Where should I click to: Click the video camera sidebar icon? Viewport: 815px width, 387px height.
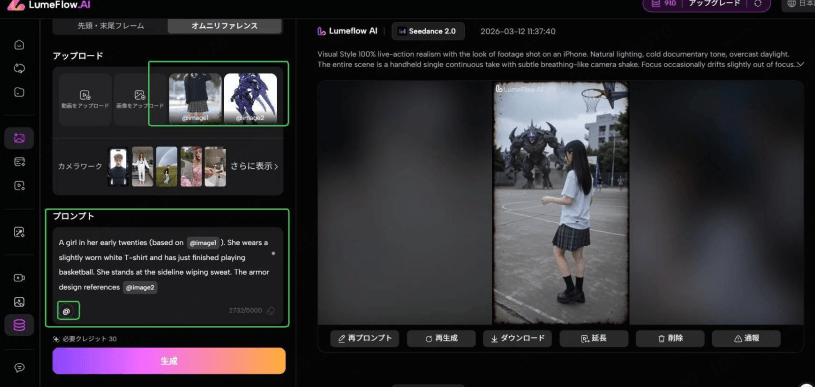click(x=19, y=278)
